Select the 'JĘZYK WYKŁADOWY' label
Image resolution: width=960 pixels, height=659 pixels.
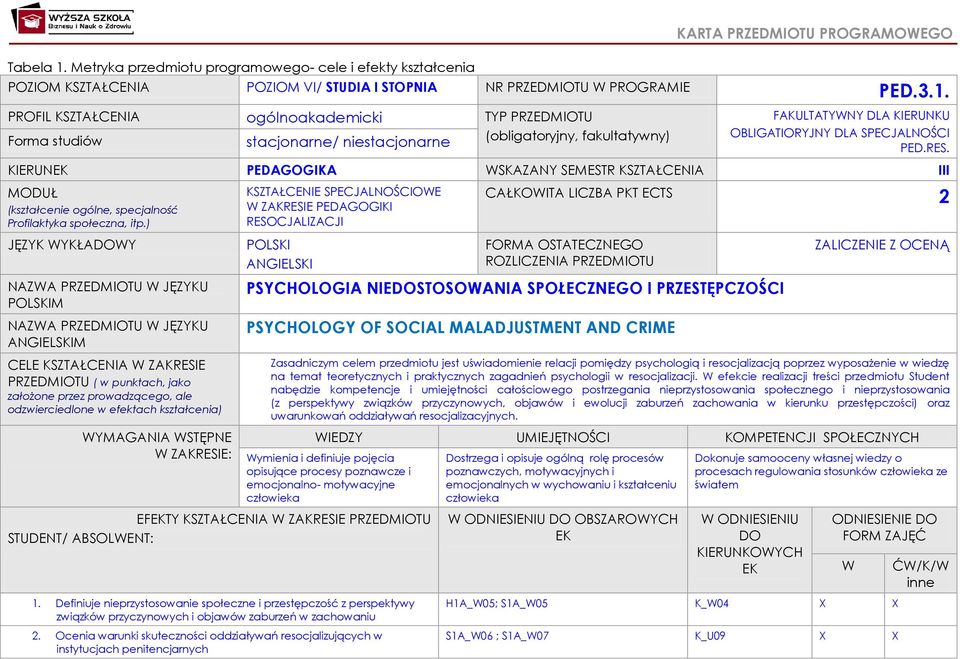tap(72, 244)
